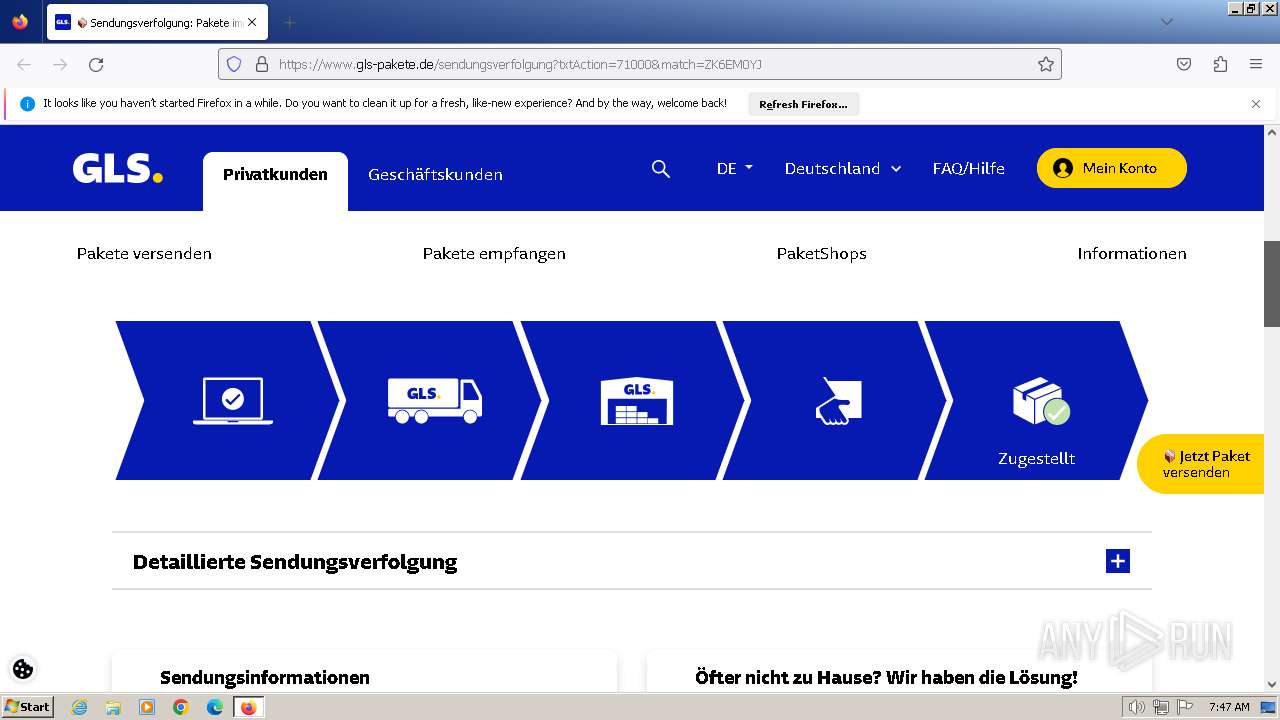Expand Detaillierte Sendungsverfolgung with the plus icon

pos(1118,561)
